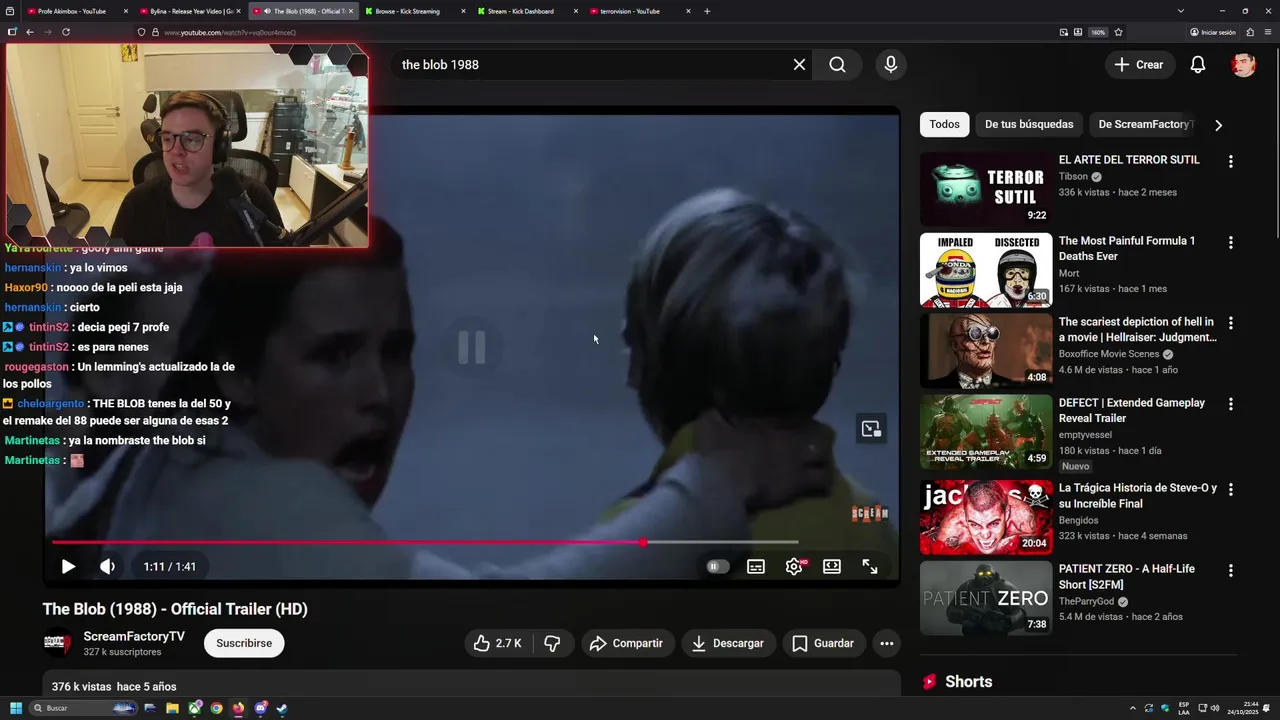1280x720 pixels.
Task: Click the Descargar button
Action: [728, 643]
